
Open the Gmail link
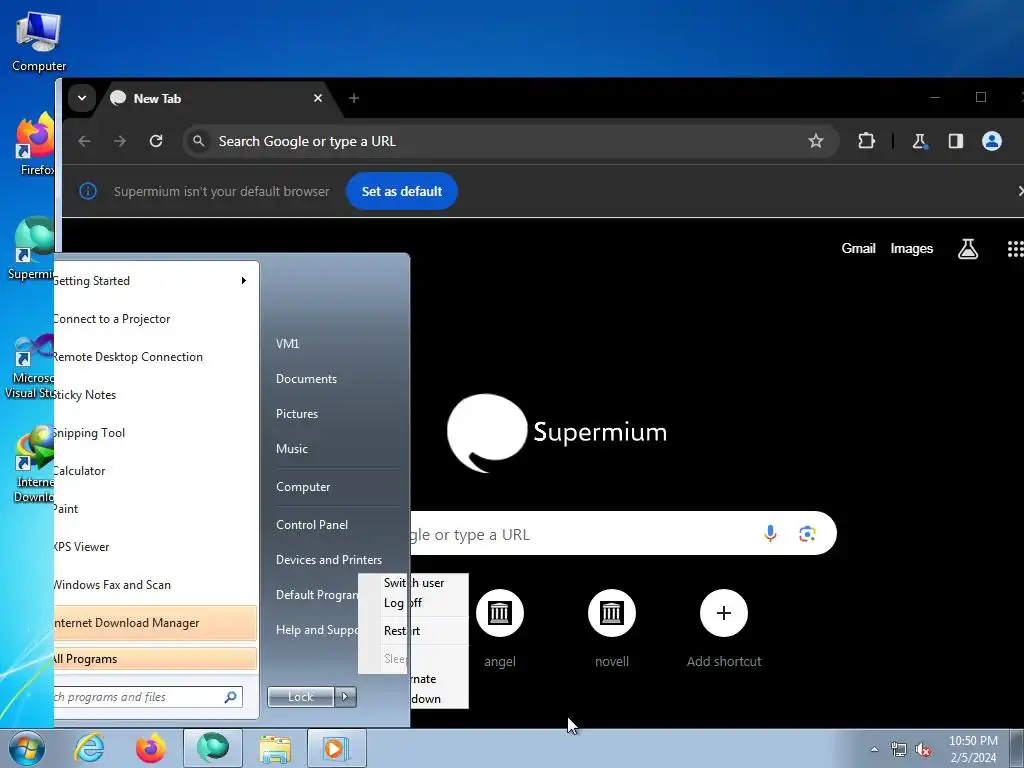point(858,248)
